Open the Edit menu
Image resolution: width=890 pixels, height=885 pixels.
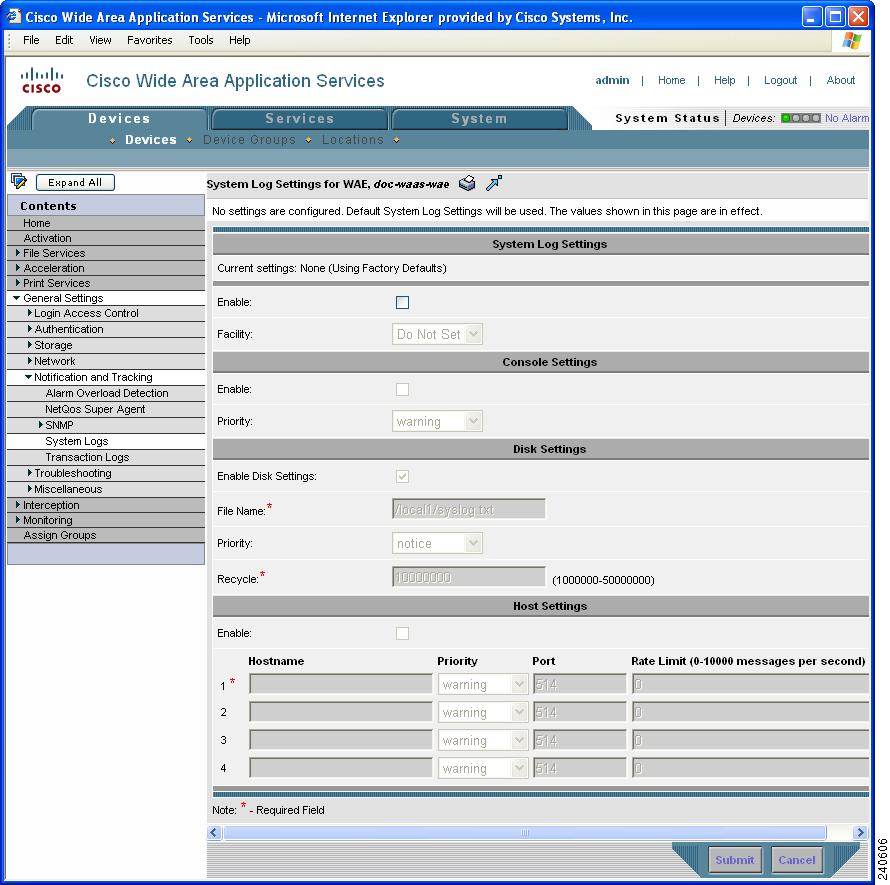pos(64,40)
